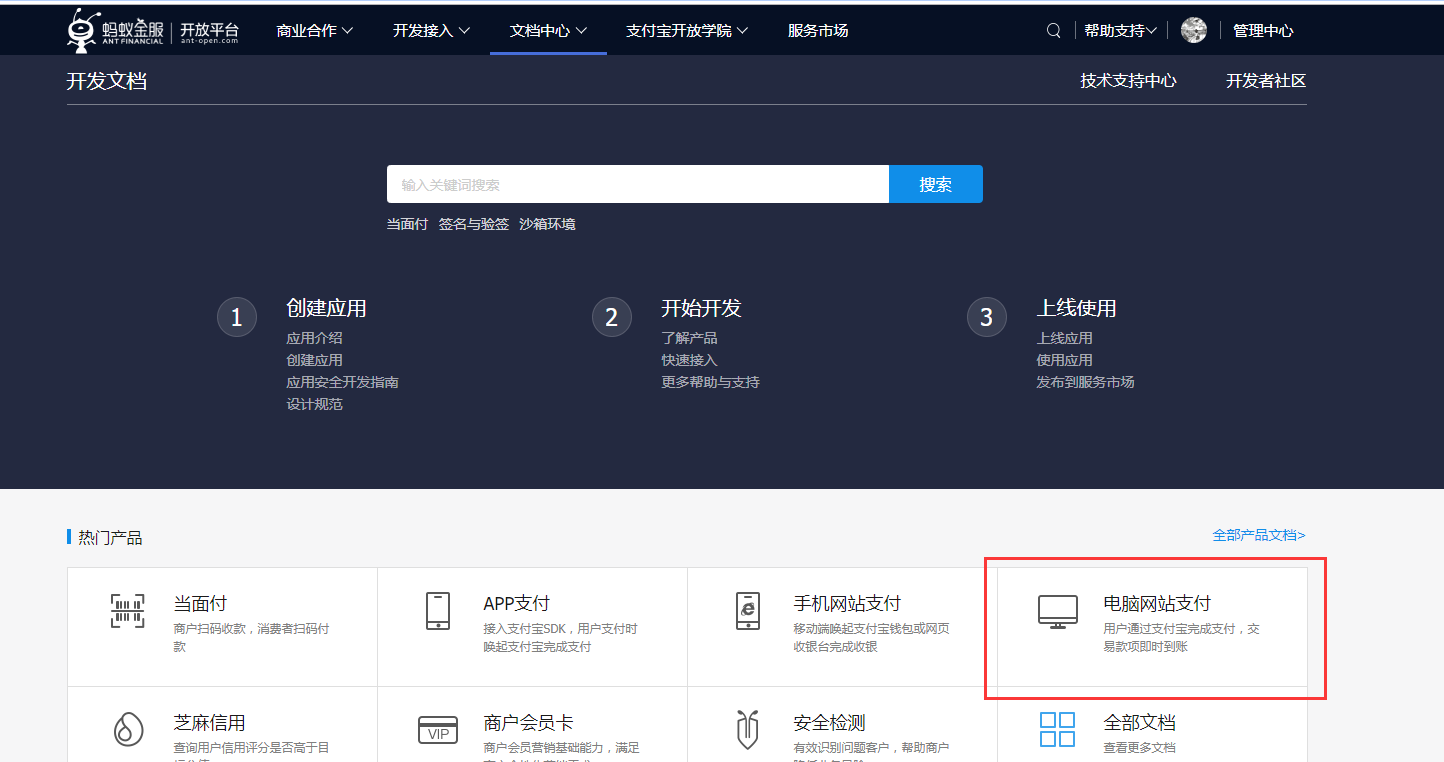The height and width of the screenshot is (762, 1444).
Task: Click the 开放平台 header text
Action: [209, 30]
